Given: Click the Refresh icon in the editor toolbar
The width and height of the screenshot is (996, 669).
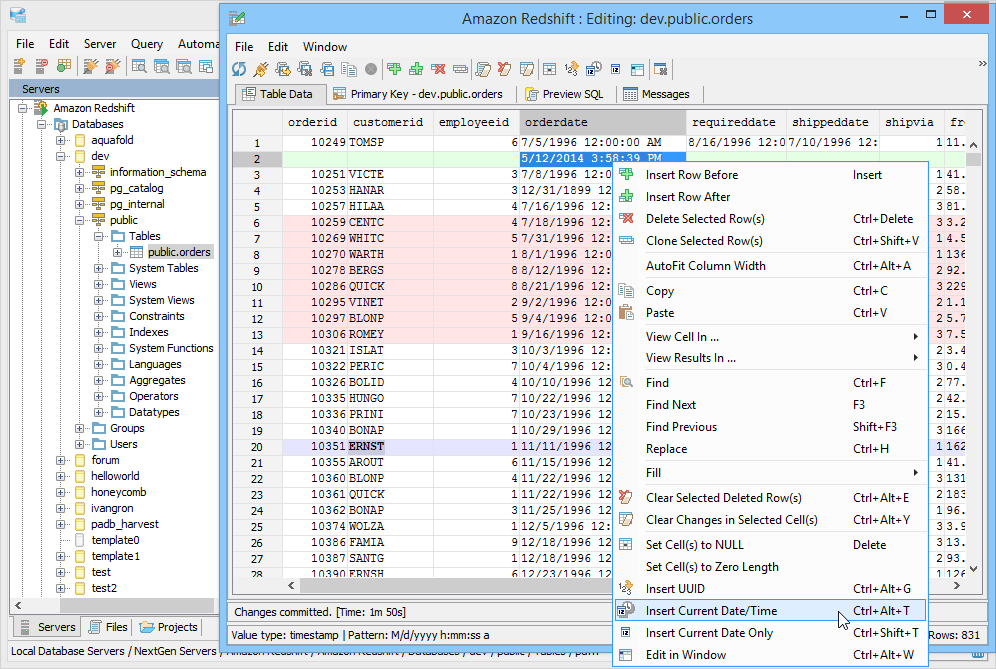Looking at the screenshot, I should [239, 69].
